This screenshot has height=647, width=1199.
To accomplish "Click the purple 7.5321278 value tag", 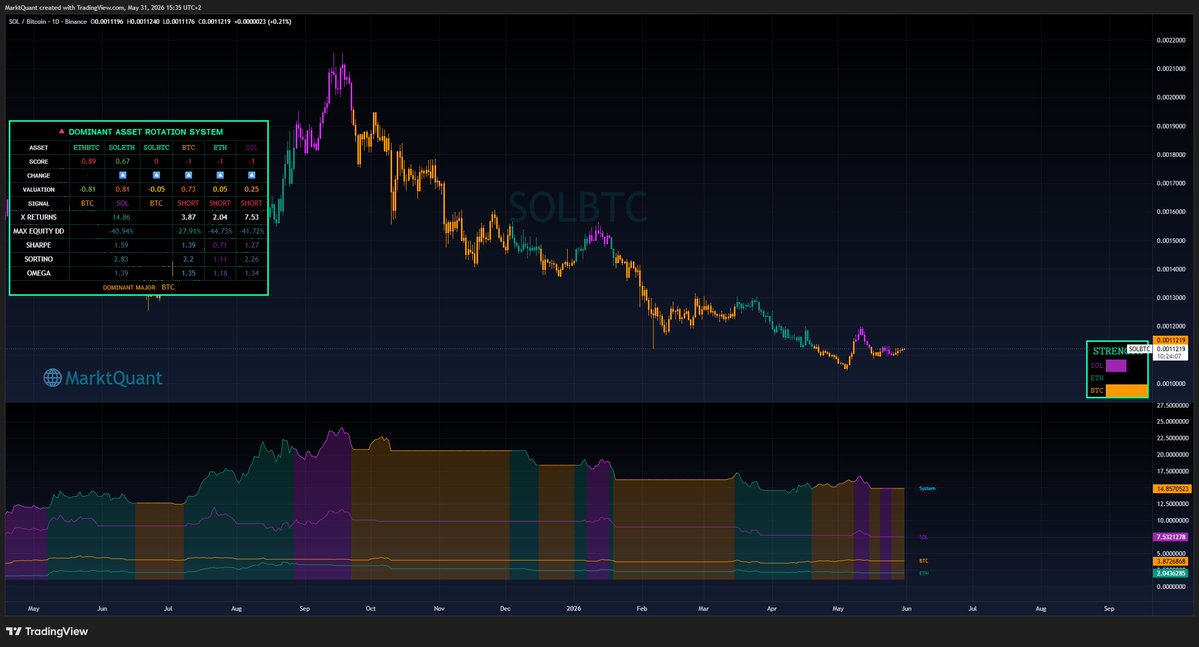I will 1171,537.
